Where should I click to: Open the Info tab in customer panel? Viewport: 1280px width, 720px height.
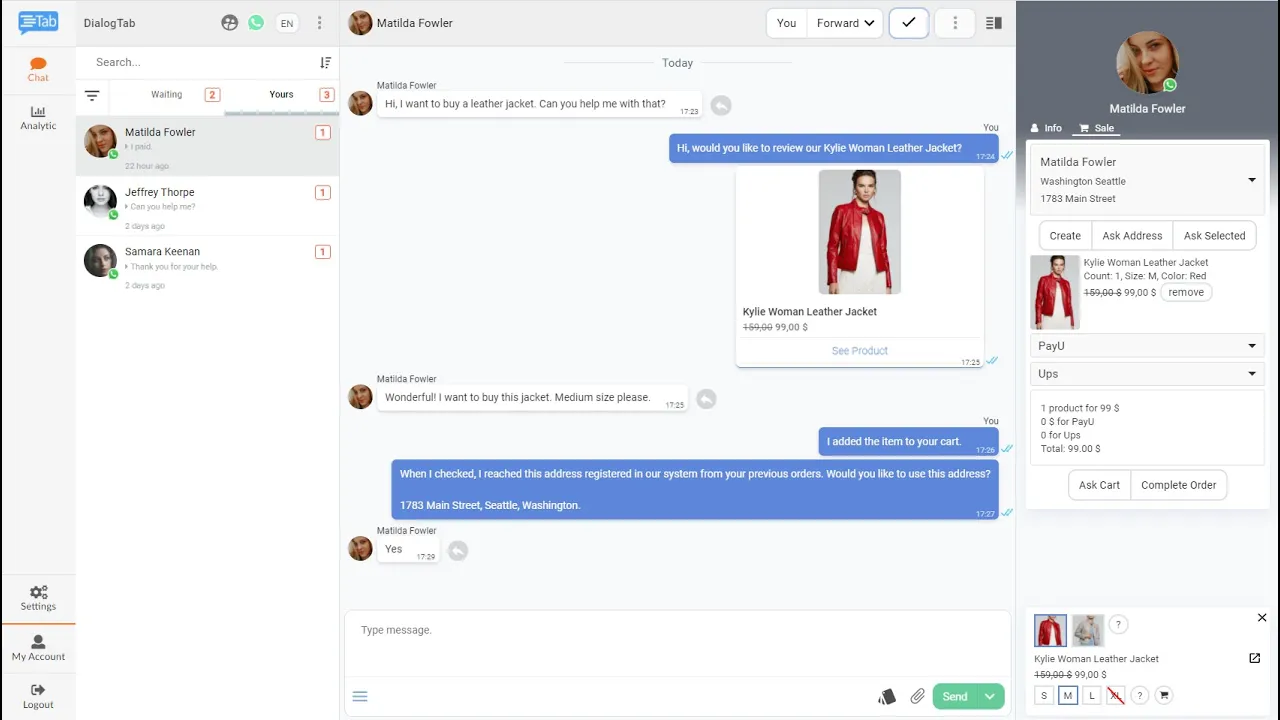1046,128
